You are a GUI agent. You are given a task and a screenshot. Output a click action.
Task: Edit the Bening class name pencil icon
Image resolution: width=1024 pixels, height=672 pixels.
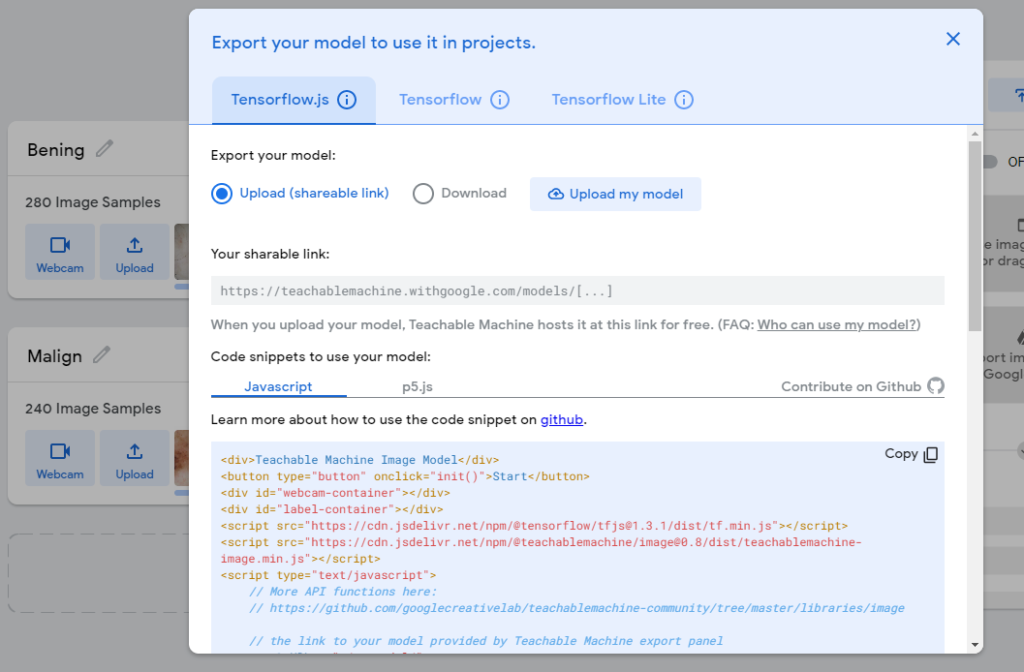pos(104,149)
